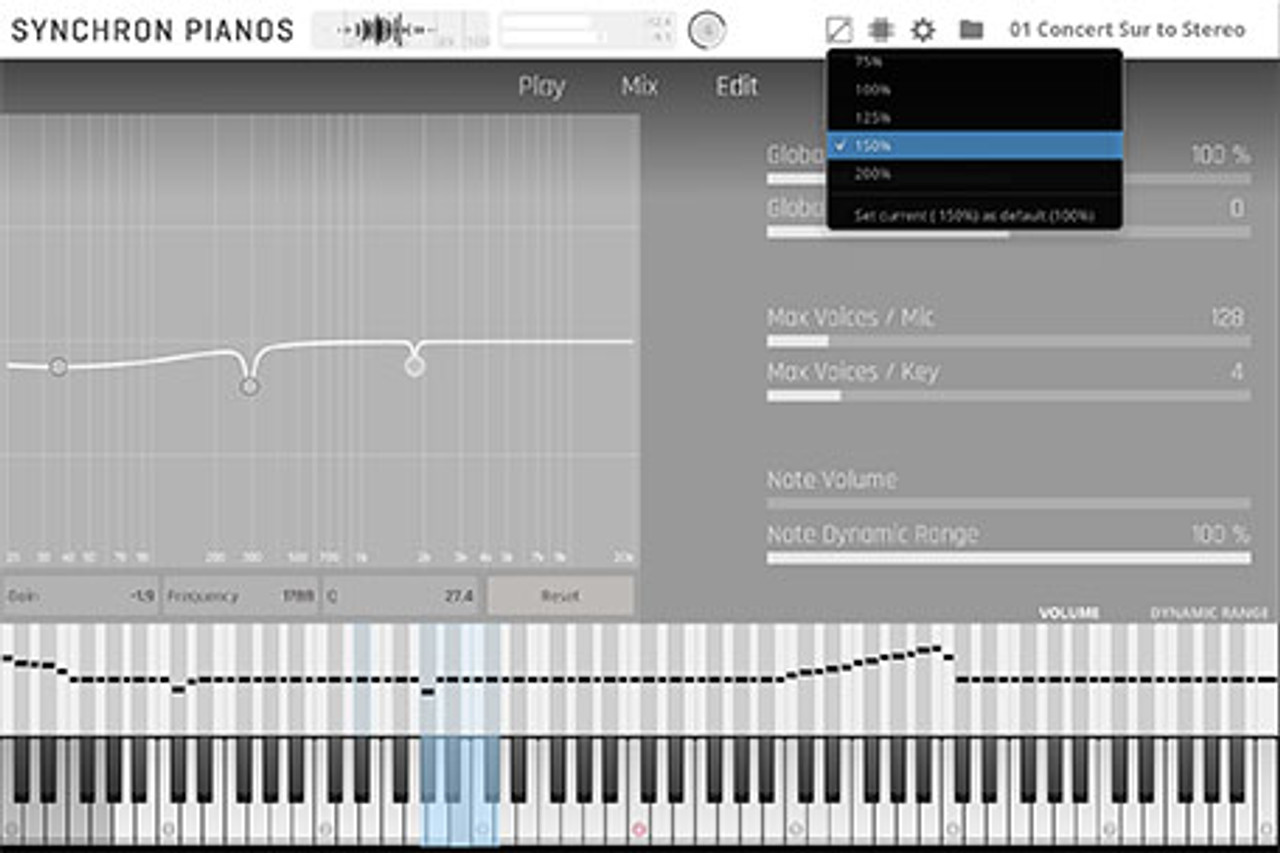Image resolution: width=1280 pixels, height=853 pixels.
Task: Click the Note Dynamic Range 100 % value
Action: [x=1220, y=534]
